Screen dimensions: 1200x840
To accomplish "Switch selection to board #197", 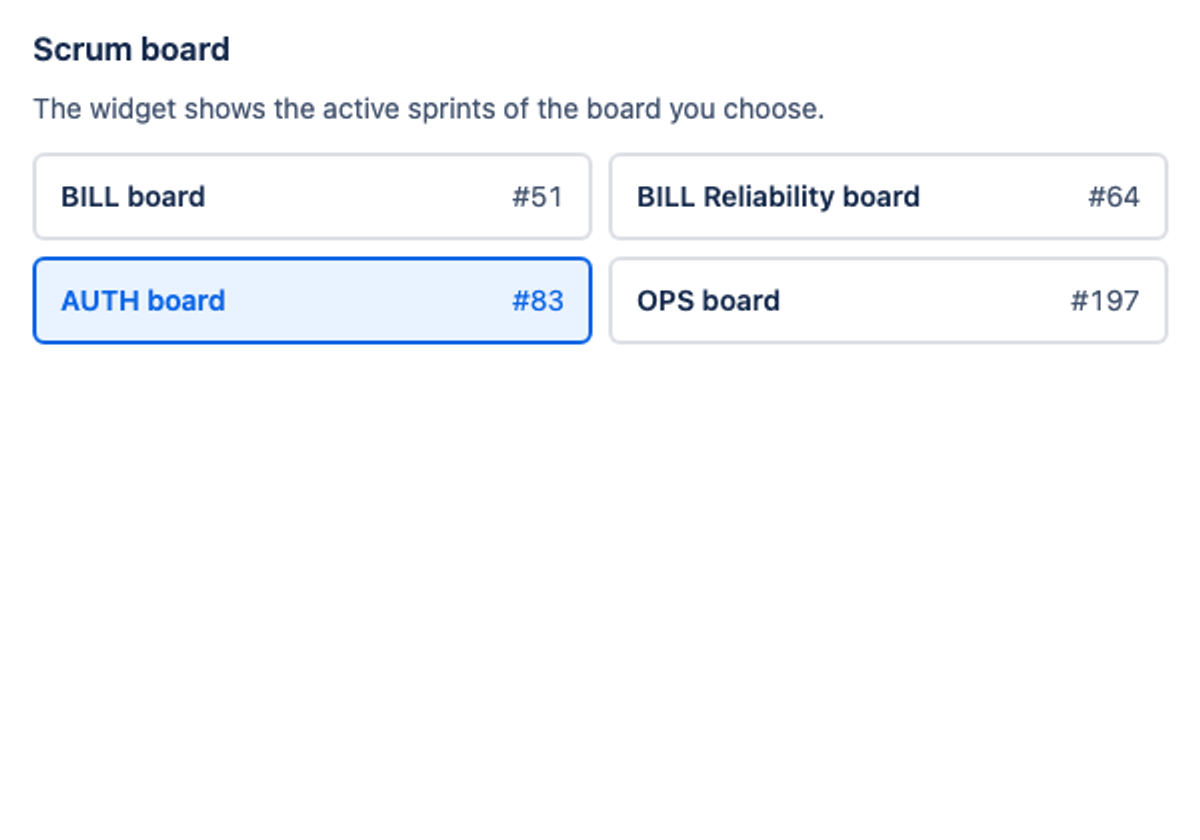I will 888,301.
